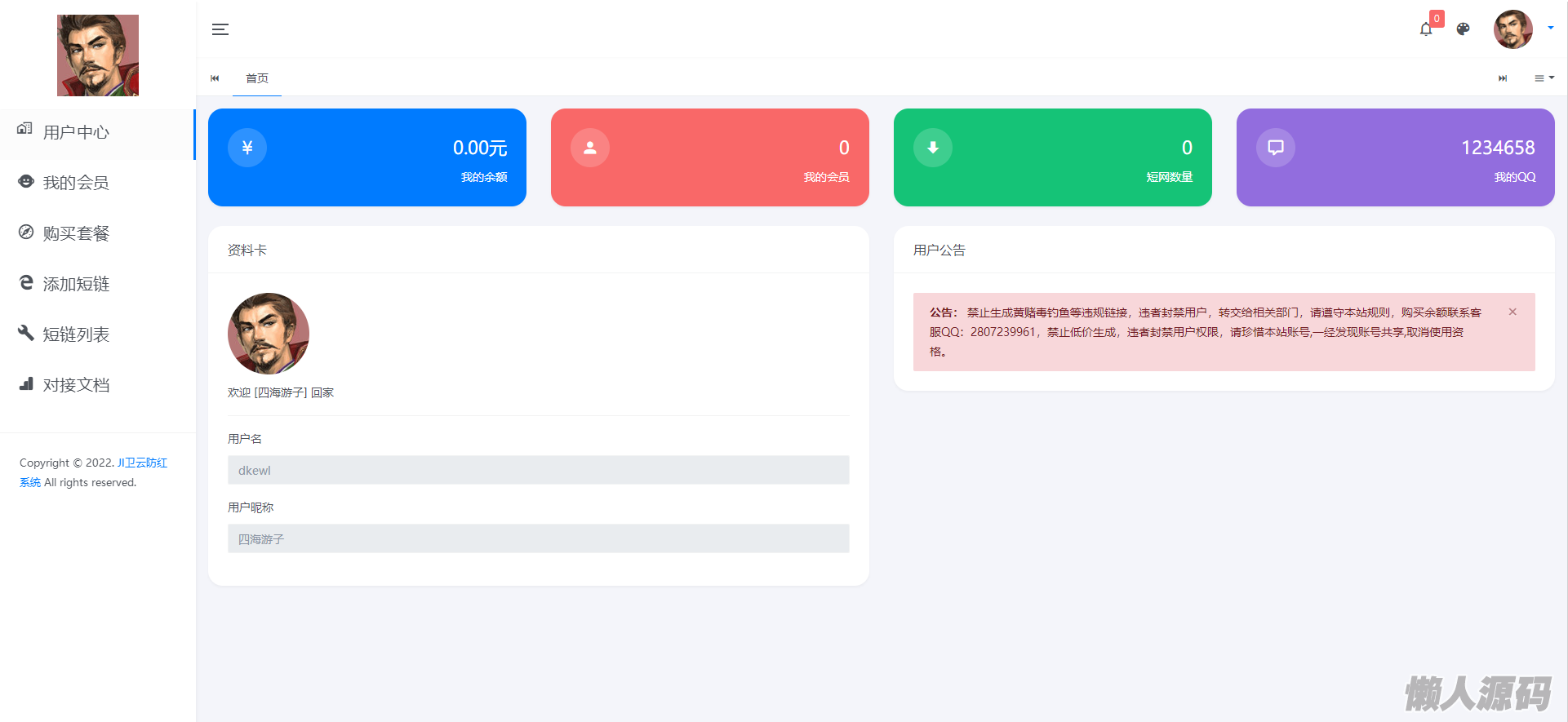Click the person icon on red card
Image resolution: width=1568 pixels, height=722 pixels.
click(590, 148)
